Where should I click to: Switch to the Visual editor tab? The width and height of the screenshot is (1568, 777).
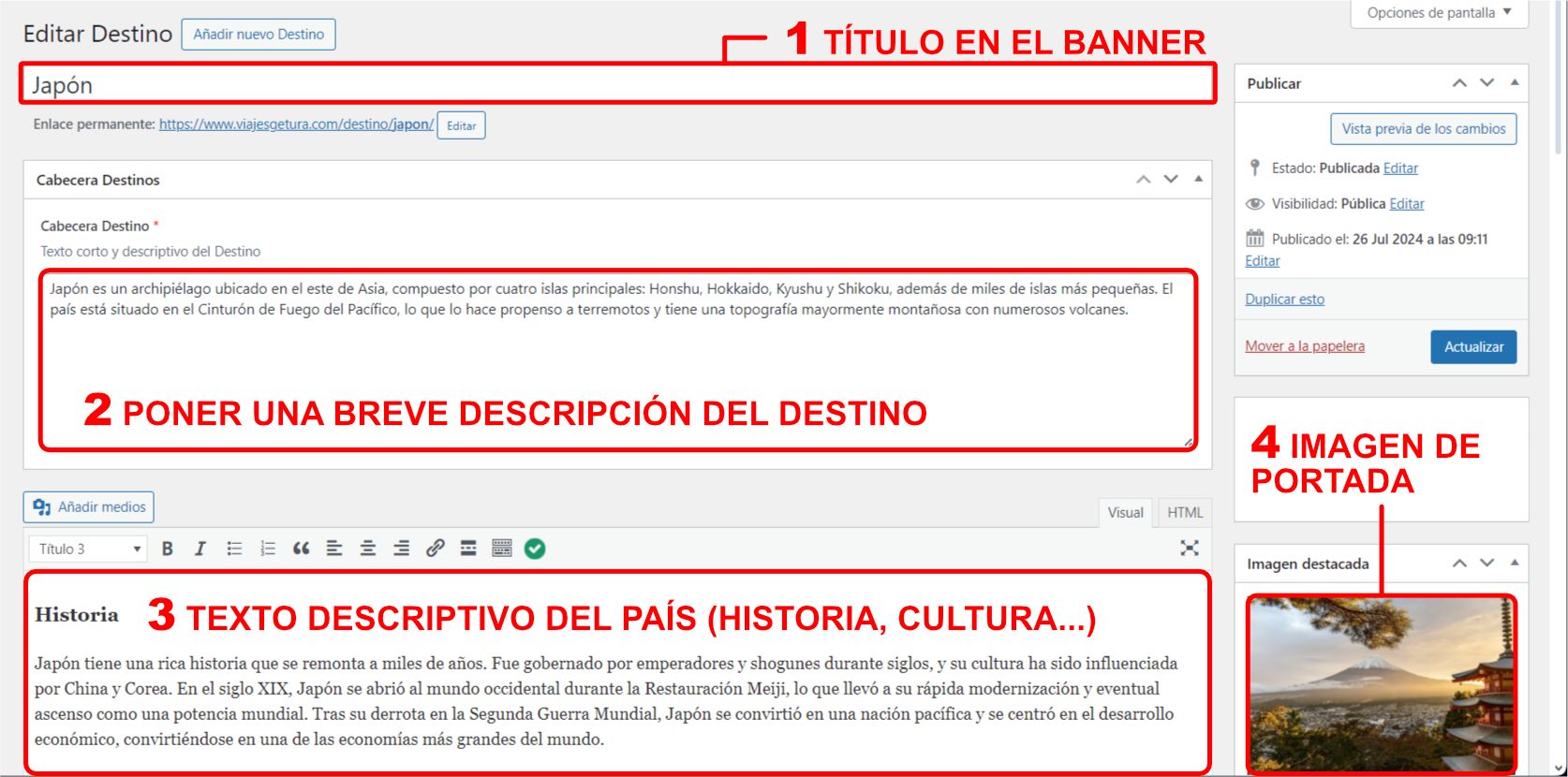pyautogui.click(x=1125, y=512)
